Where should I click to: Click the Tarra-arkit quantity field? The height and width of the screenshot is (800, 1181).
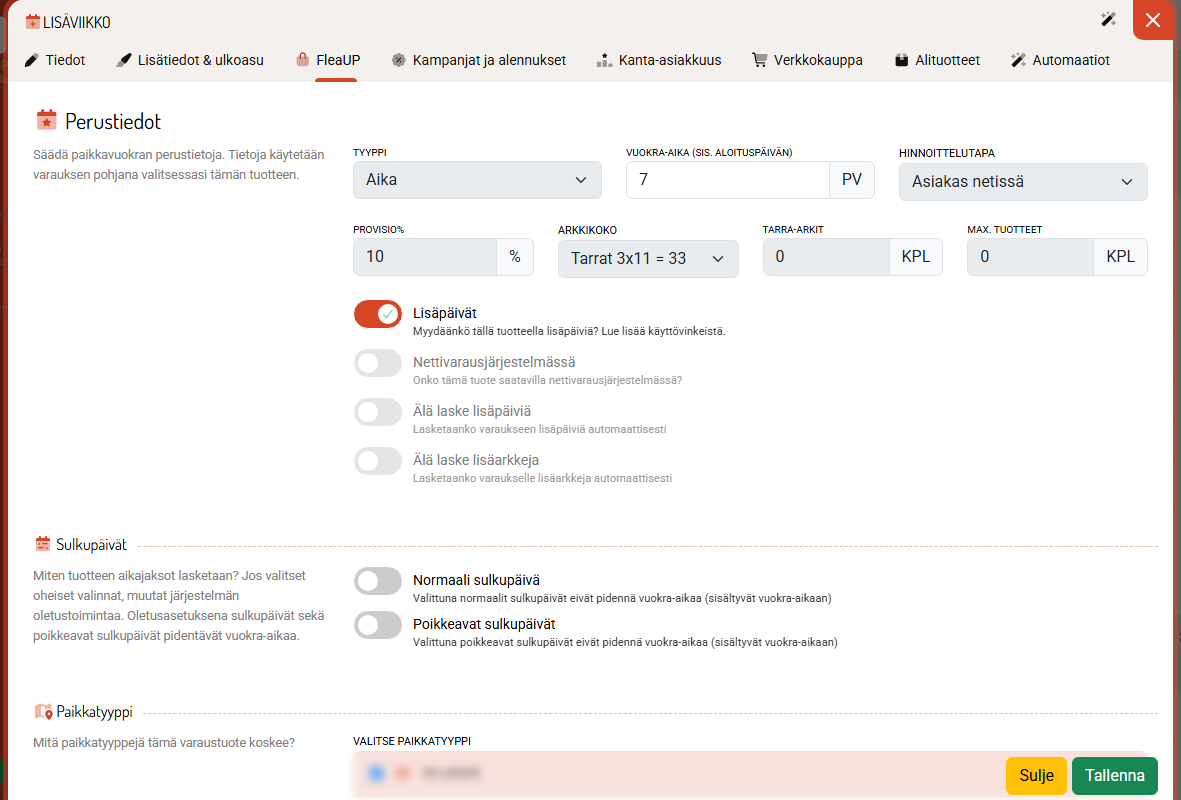(x=826, y=257)
